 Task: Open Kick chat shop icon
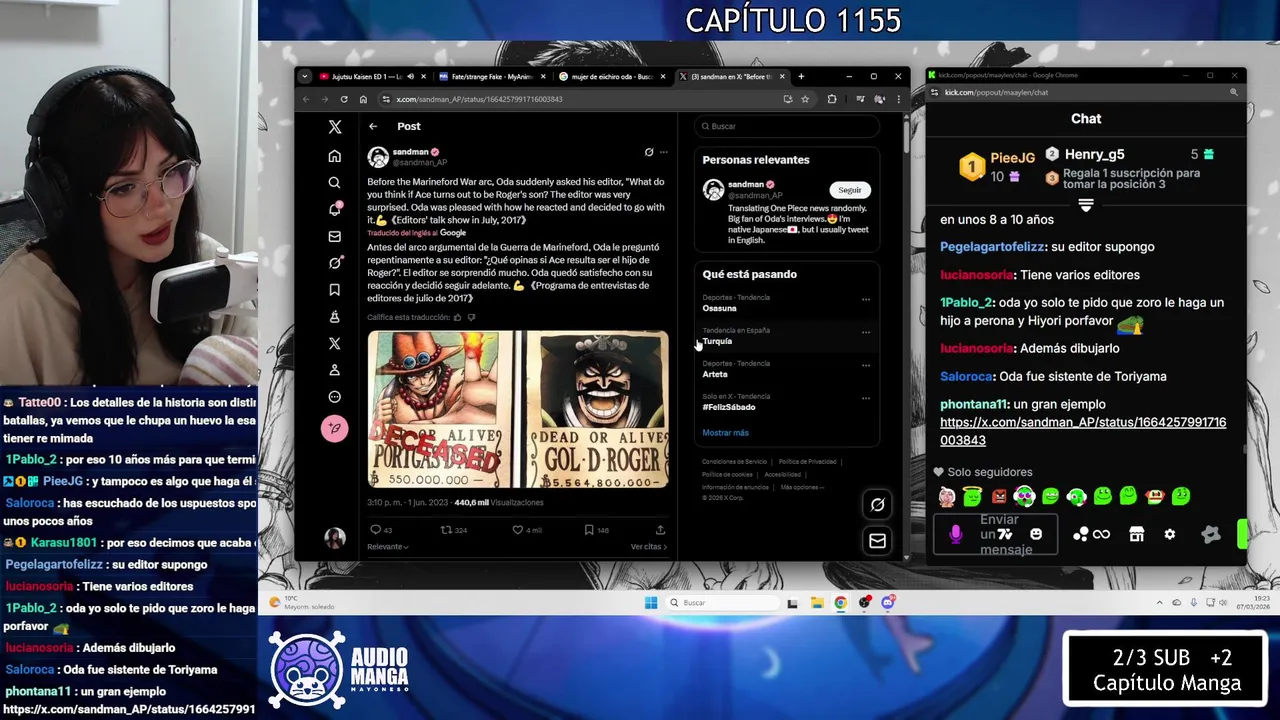click(x=1137, y=535)
